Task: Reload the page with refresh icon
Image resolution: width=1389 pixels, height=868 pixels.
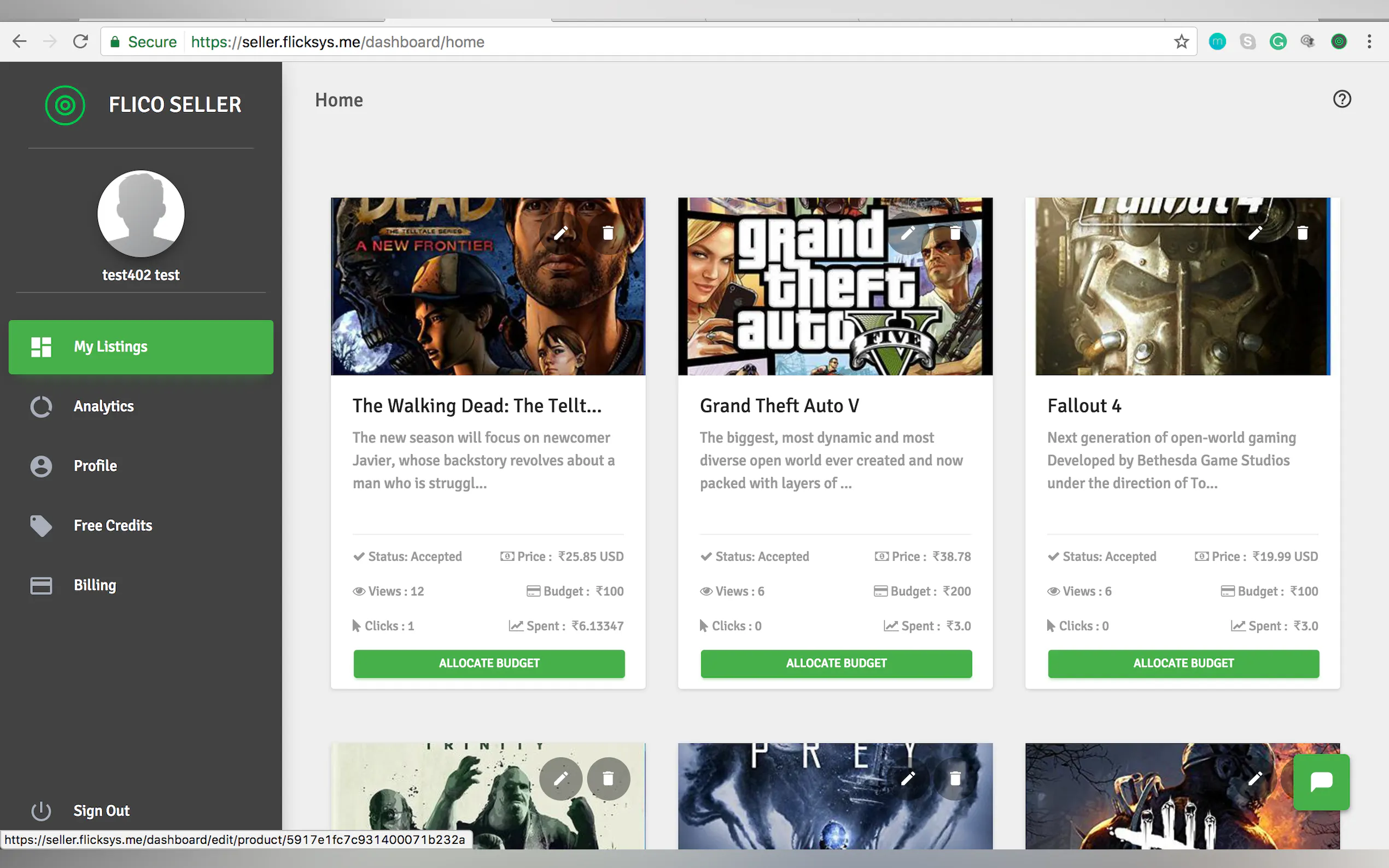Action: pos(80,42)
